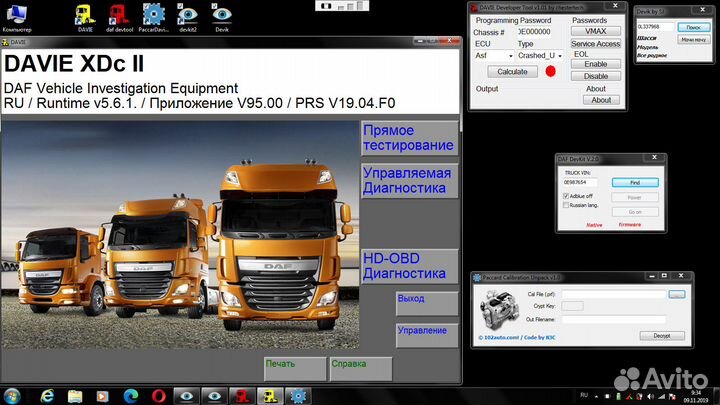This screenshot has height=405, width=720.
Task: Open the PaccarDavi gear desktop shortcut
Action: point(154,18)
